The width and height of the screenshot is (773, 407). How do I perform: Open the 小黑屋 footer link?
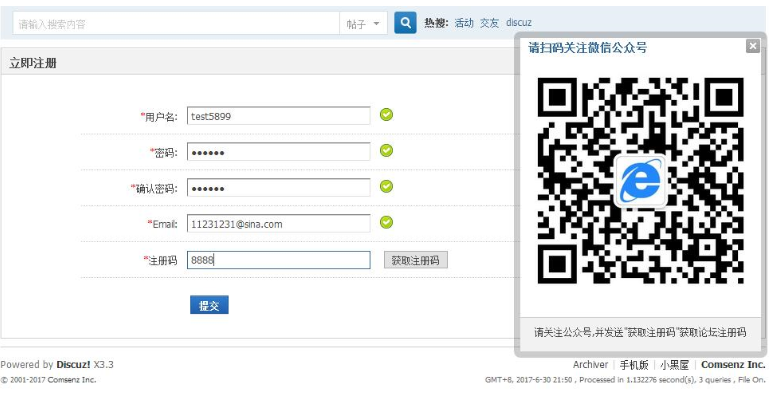pos(674,365)
